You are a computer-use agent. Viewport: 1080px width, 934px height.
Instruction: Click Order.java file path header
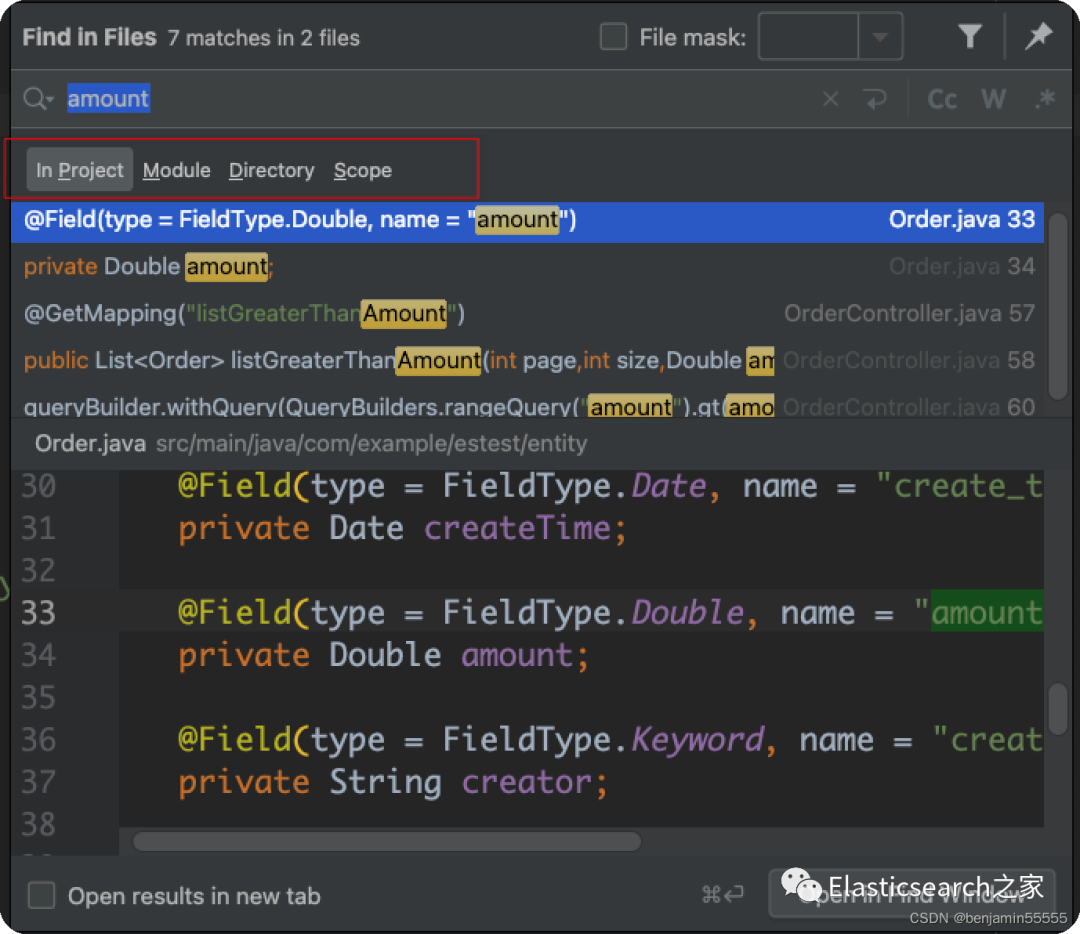coord(311,443)
